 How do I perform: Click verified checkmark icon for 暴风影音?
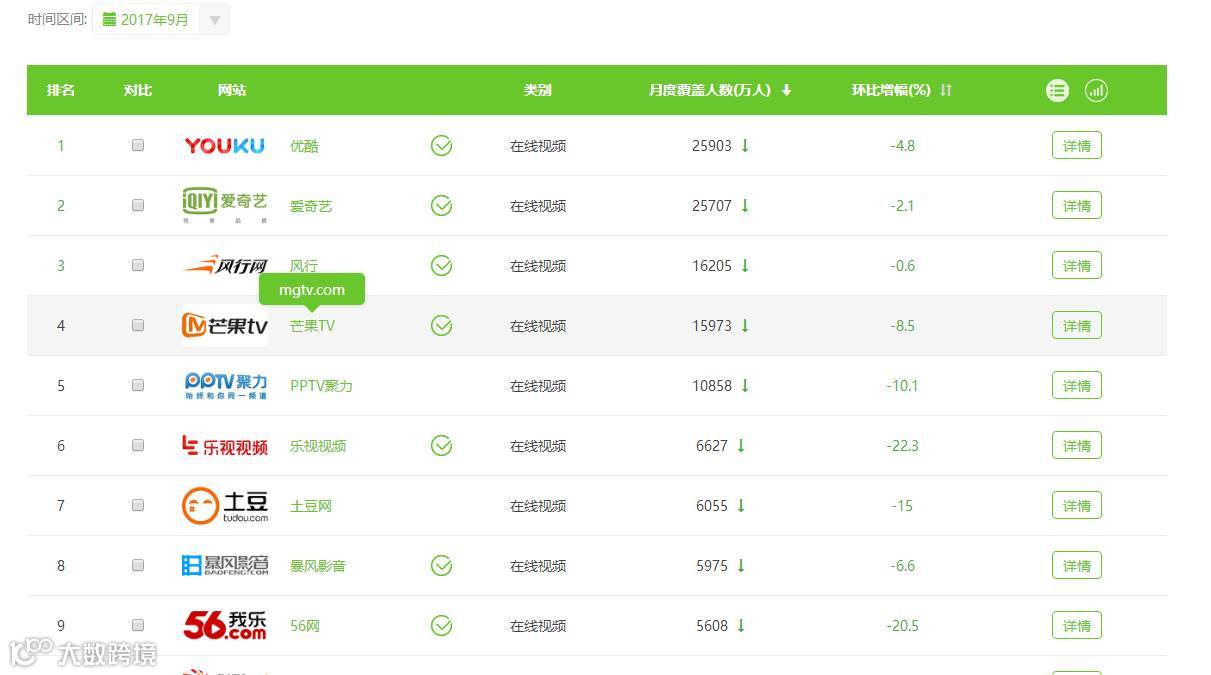click(x=441, y=566)
